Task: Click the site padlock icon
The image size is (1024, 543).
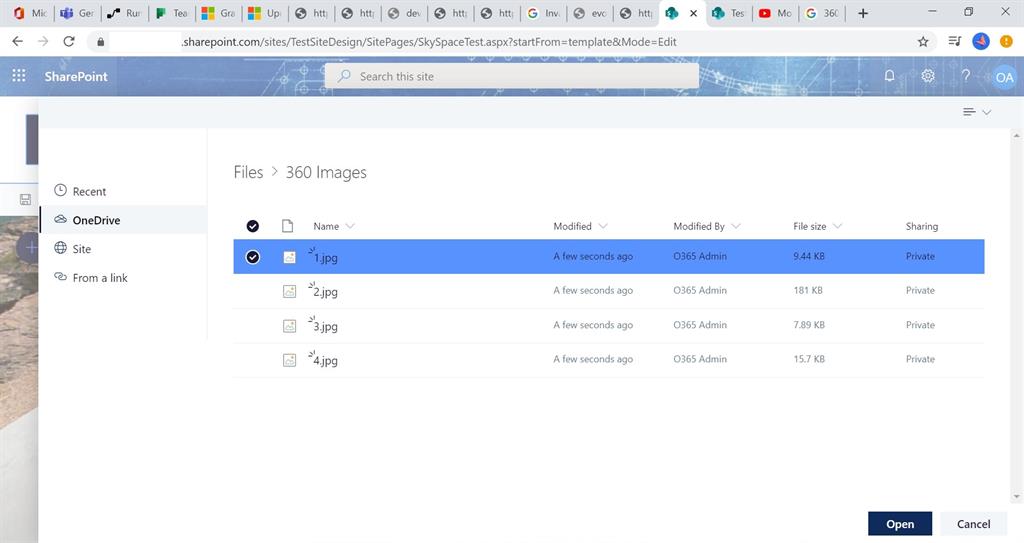Action: (x=100, y=42)
